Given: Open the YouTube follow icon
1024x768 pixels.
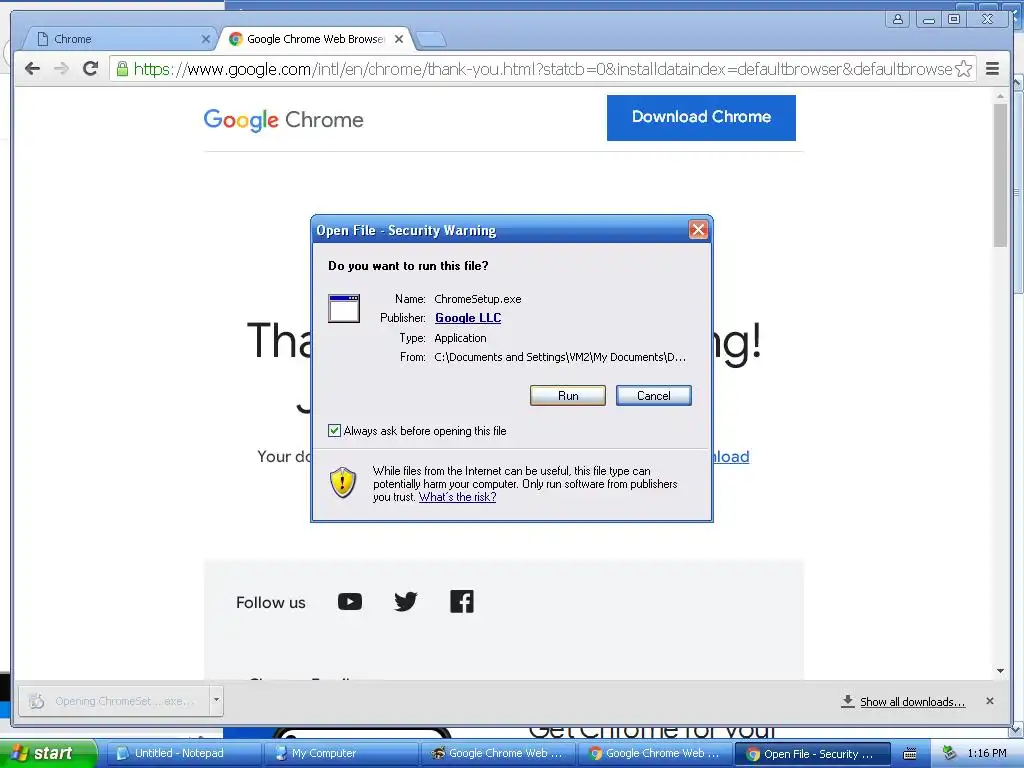Looking at the screenshot, I should pyautogui.click(x=350, y=601).
